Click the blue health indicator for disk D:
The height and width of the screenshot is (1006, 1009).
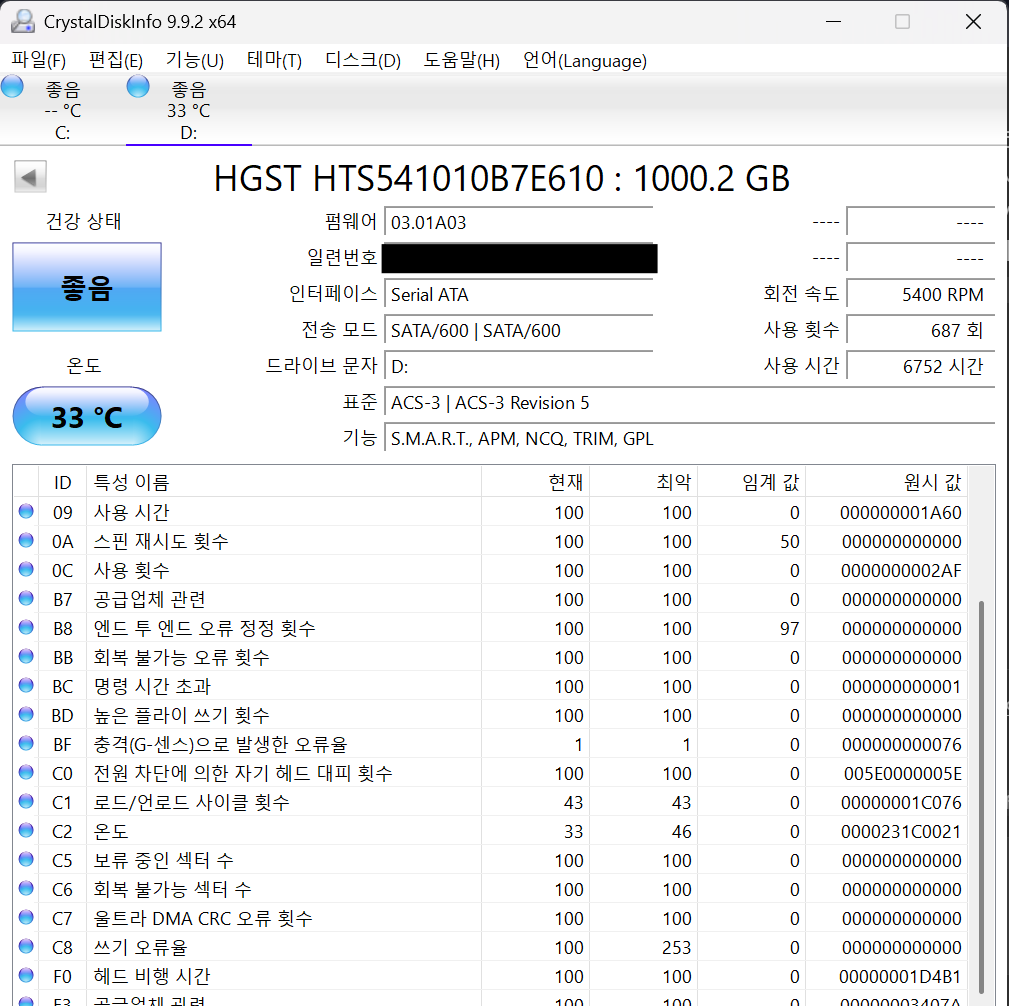tap(138, 86)
